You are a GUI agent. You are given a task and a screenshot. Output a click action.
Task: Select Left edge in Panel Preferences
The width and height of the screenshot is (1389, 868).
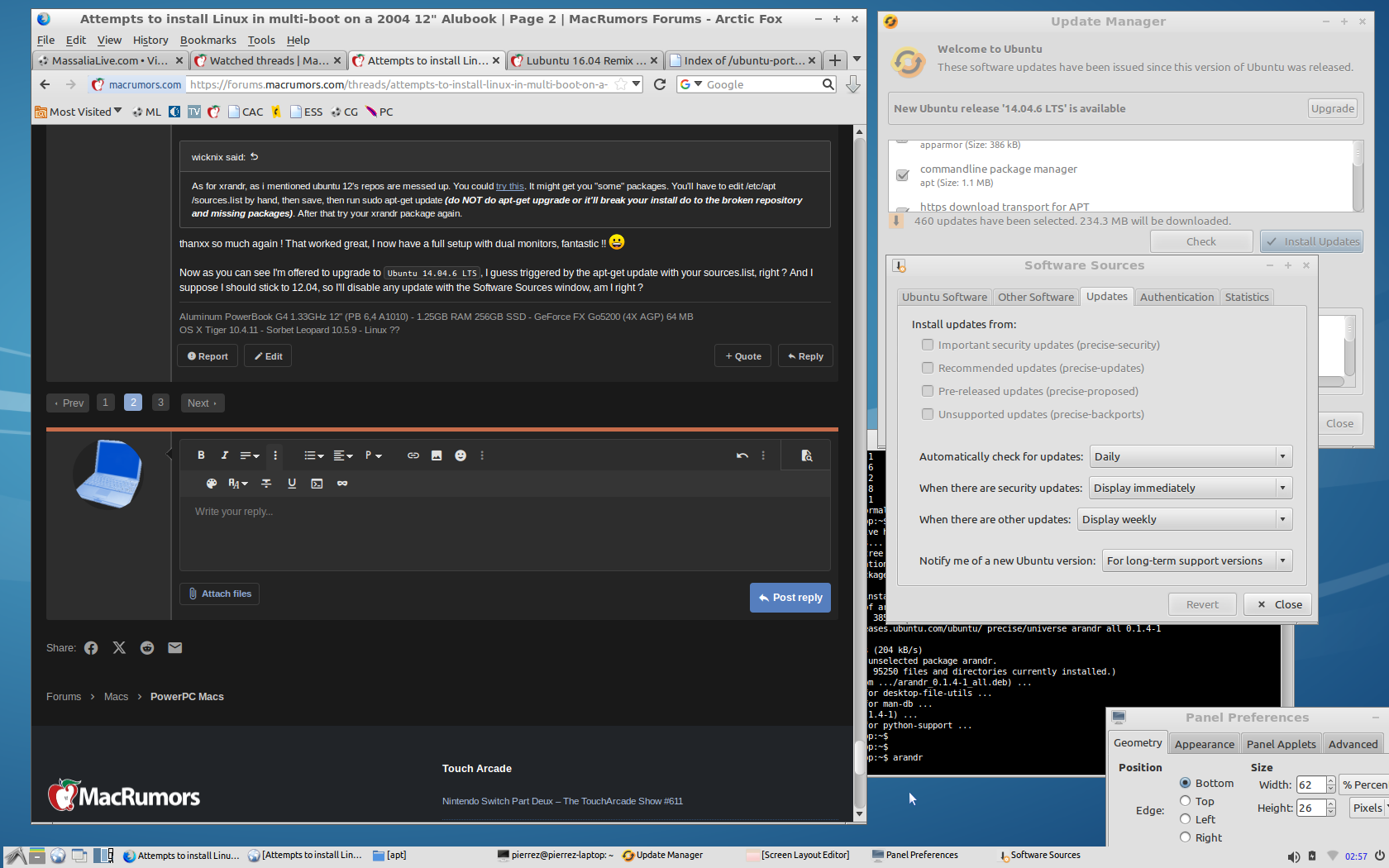click(x=1185, y=819)
